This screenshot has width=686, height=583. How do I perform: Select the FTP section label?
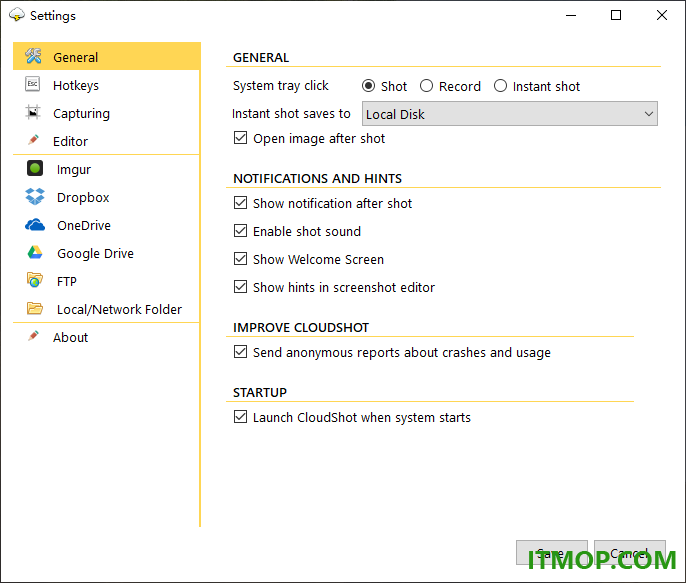coord(66,281)
